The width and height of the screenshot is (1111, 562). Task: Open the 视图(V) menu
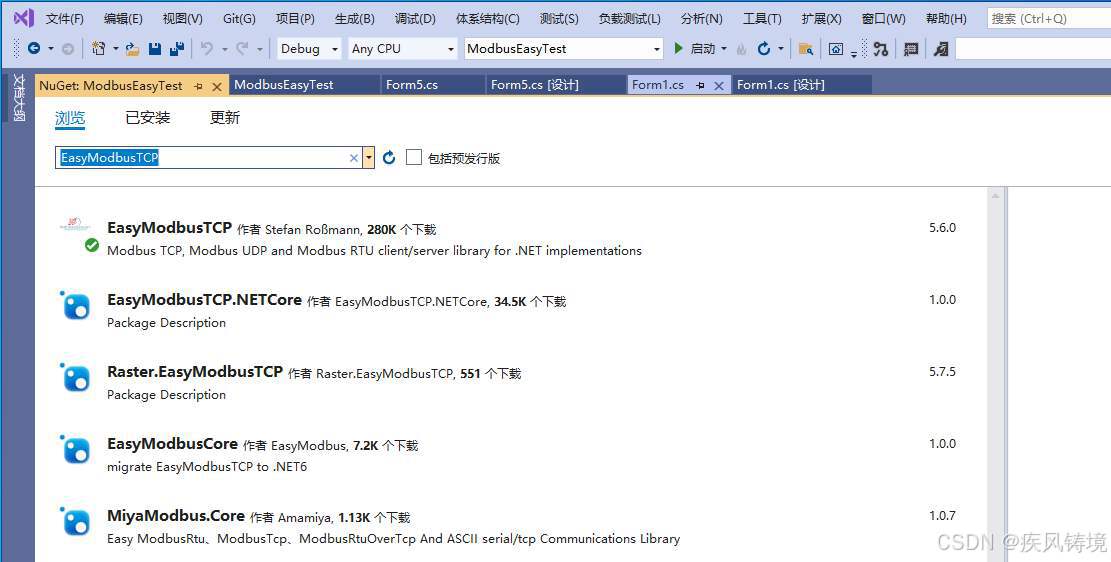coord(183,18)
